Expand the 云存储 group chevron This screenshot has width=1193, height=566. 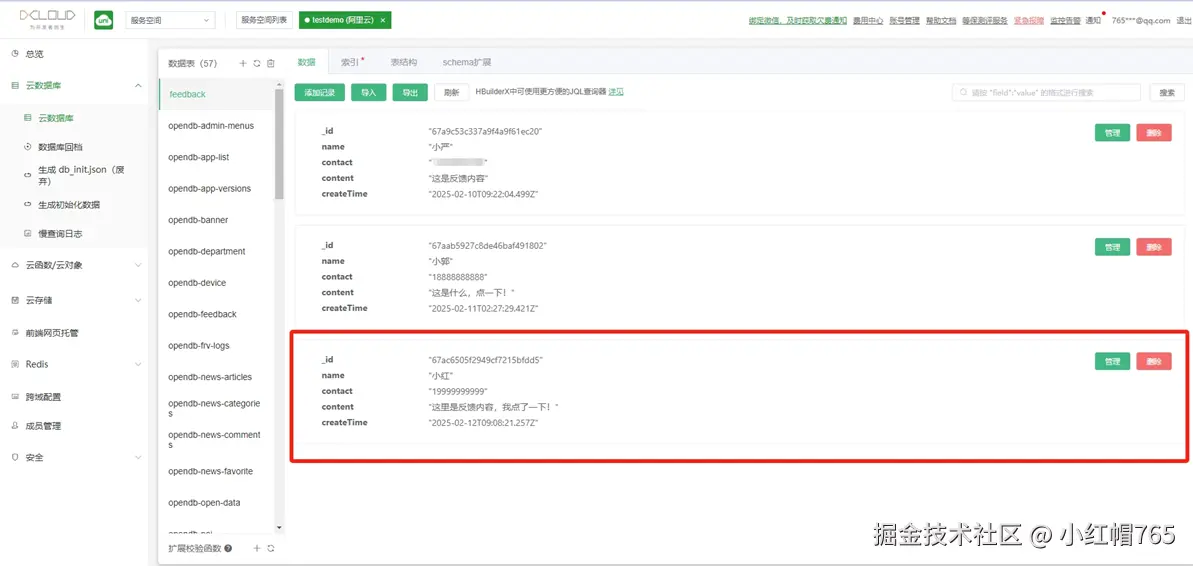(x=138, y=300)
